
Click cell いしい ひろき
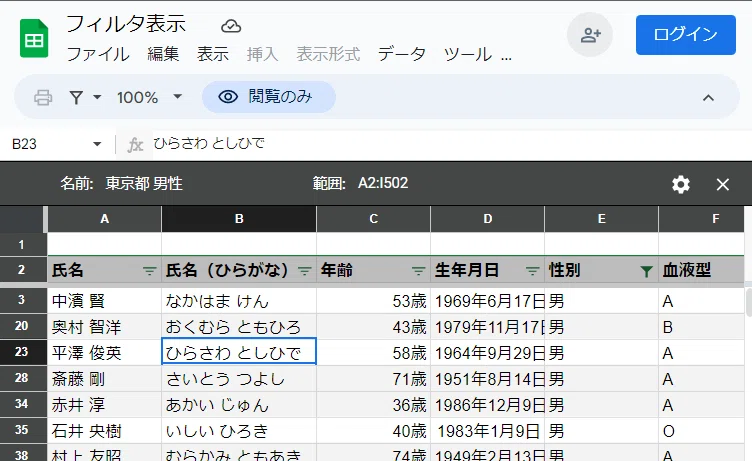click(239, 430)
